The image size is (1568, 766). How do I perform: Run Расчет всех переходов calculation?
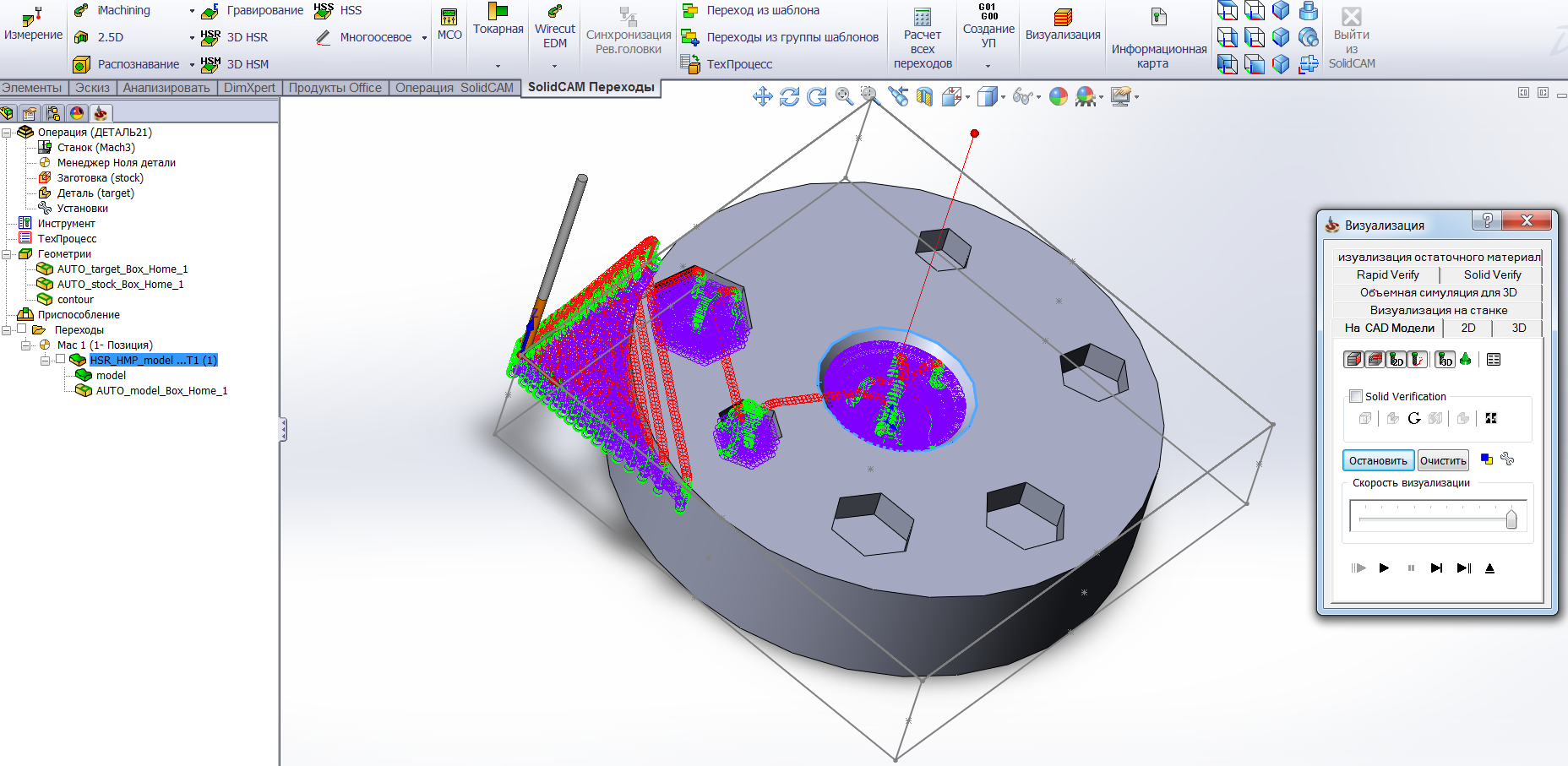tap(923, 39)
